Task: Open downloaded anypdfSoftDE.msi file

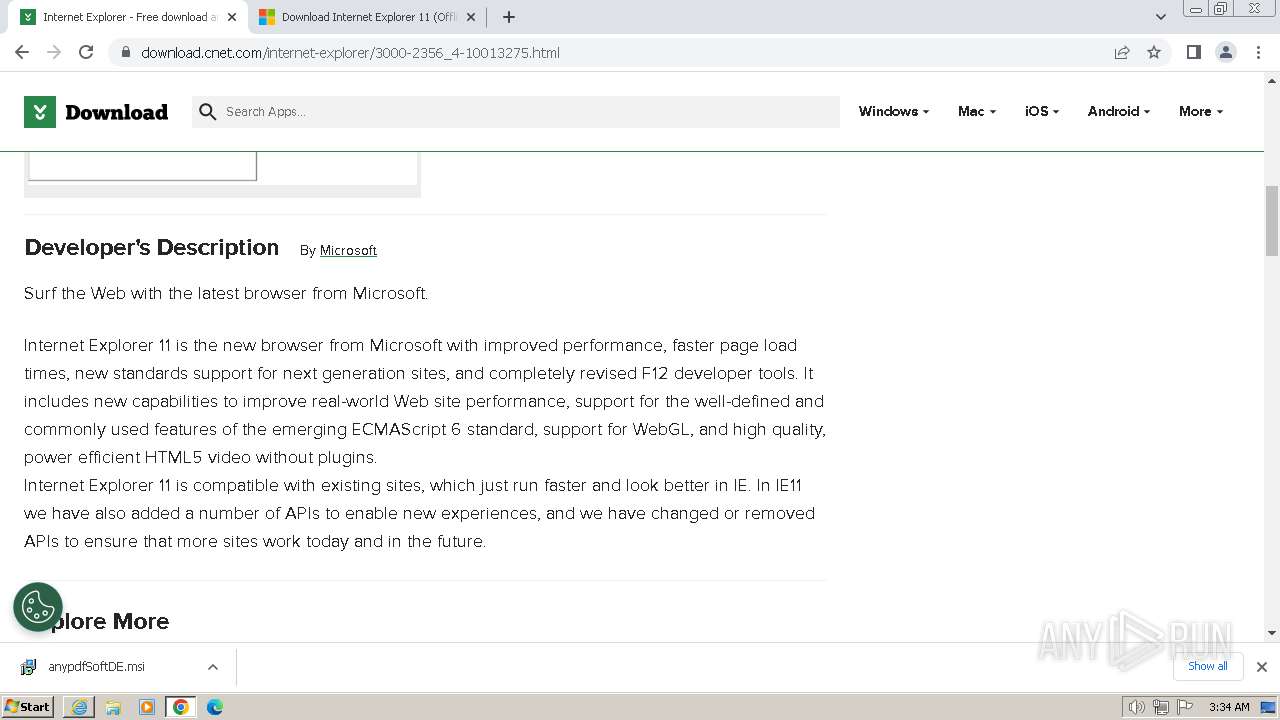Action: (x=96, y=667)
